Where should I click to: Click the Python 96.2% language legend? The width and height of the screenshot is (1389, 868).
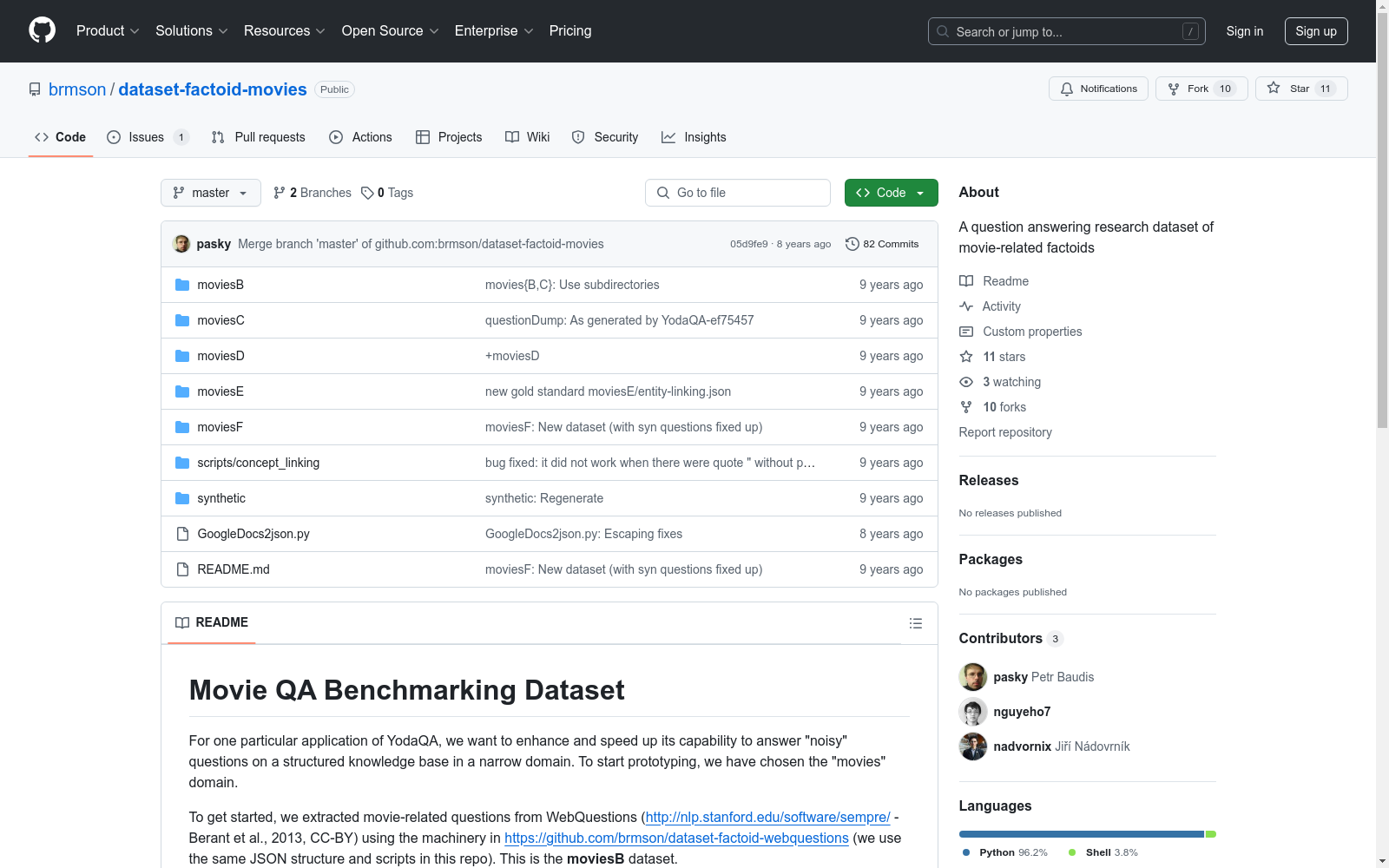1004,852
